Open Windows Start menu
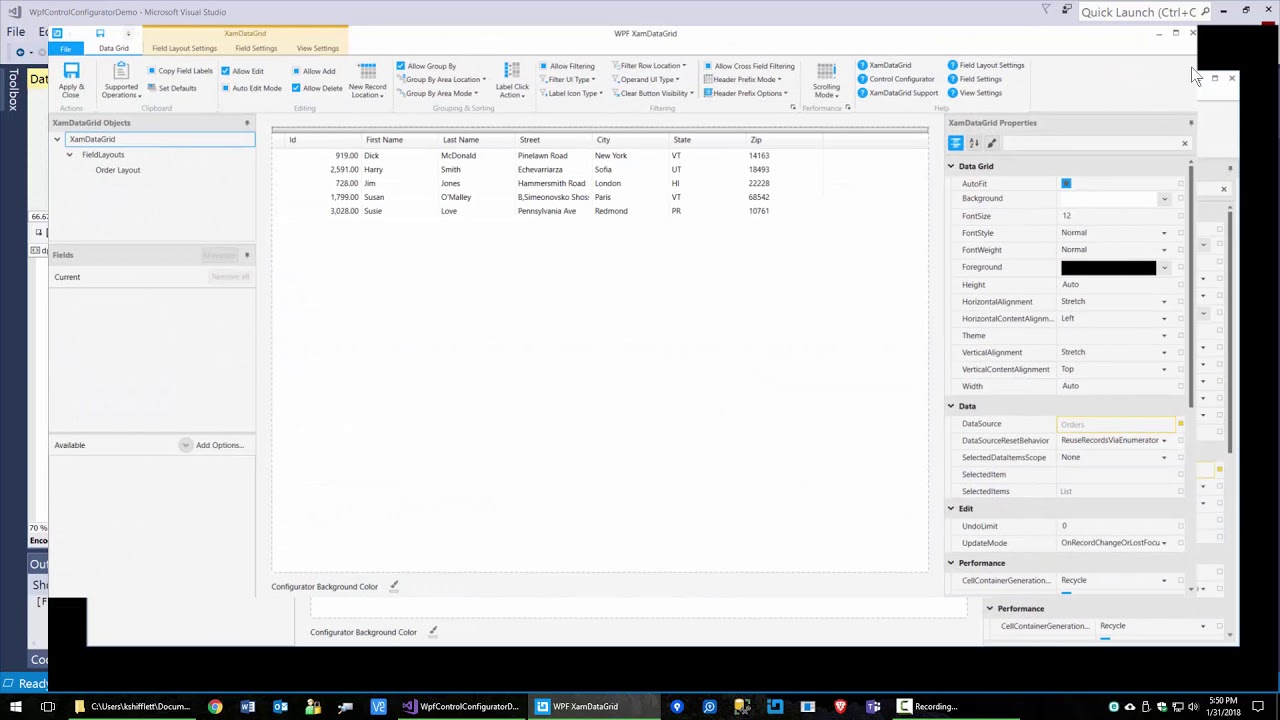Viewport: 1280px width, 720px height. pos(16,707)
